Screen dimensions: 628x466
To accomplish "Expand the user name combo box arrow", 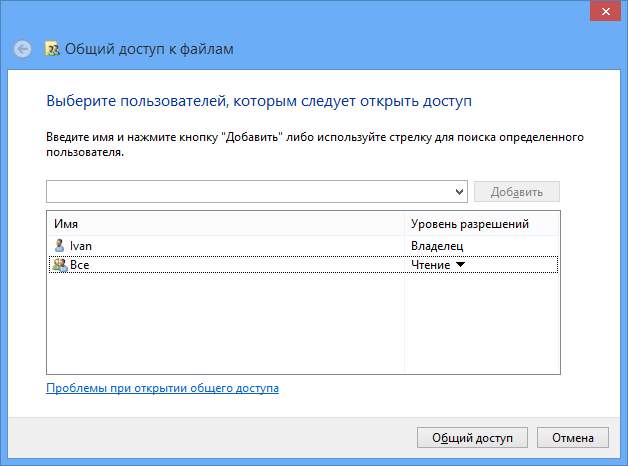I will [459, 192].
